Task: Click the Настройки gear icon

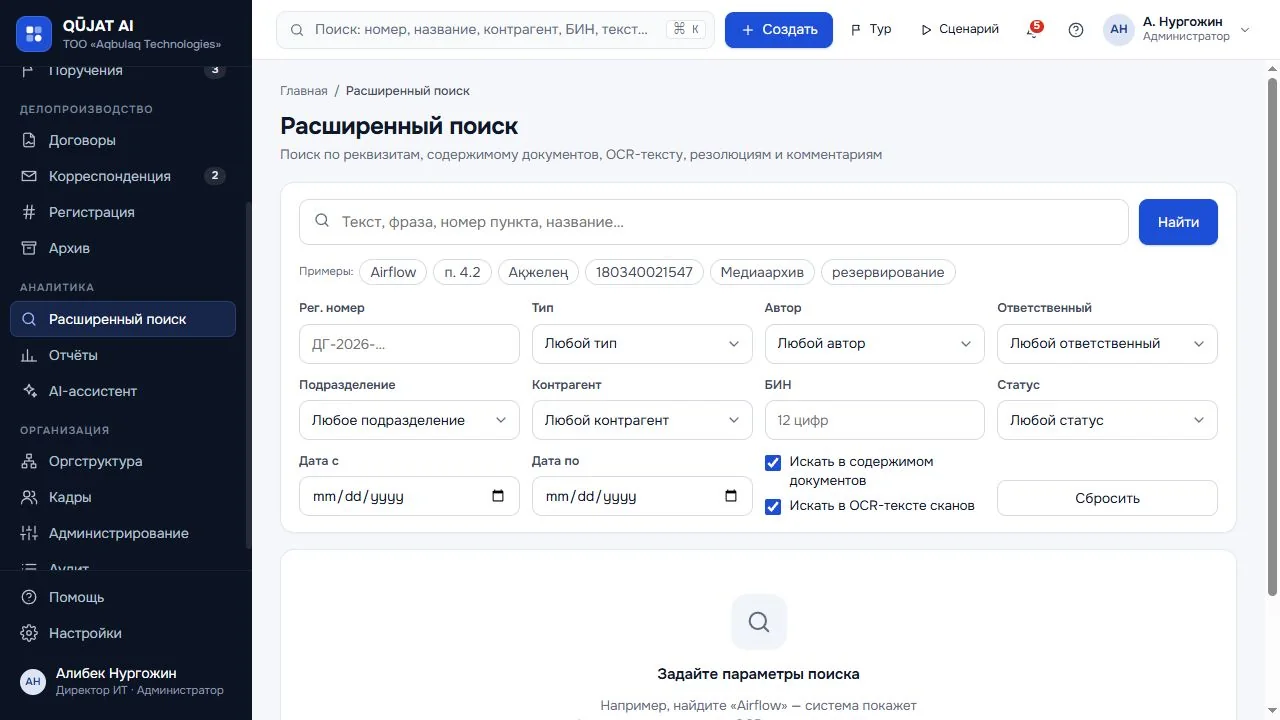Action: tap(29, 633)
